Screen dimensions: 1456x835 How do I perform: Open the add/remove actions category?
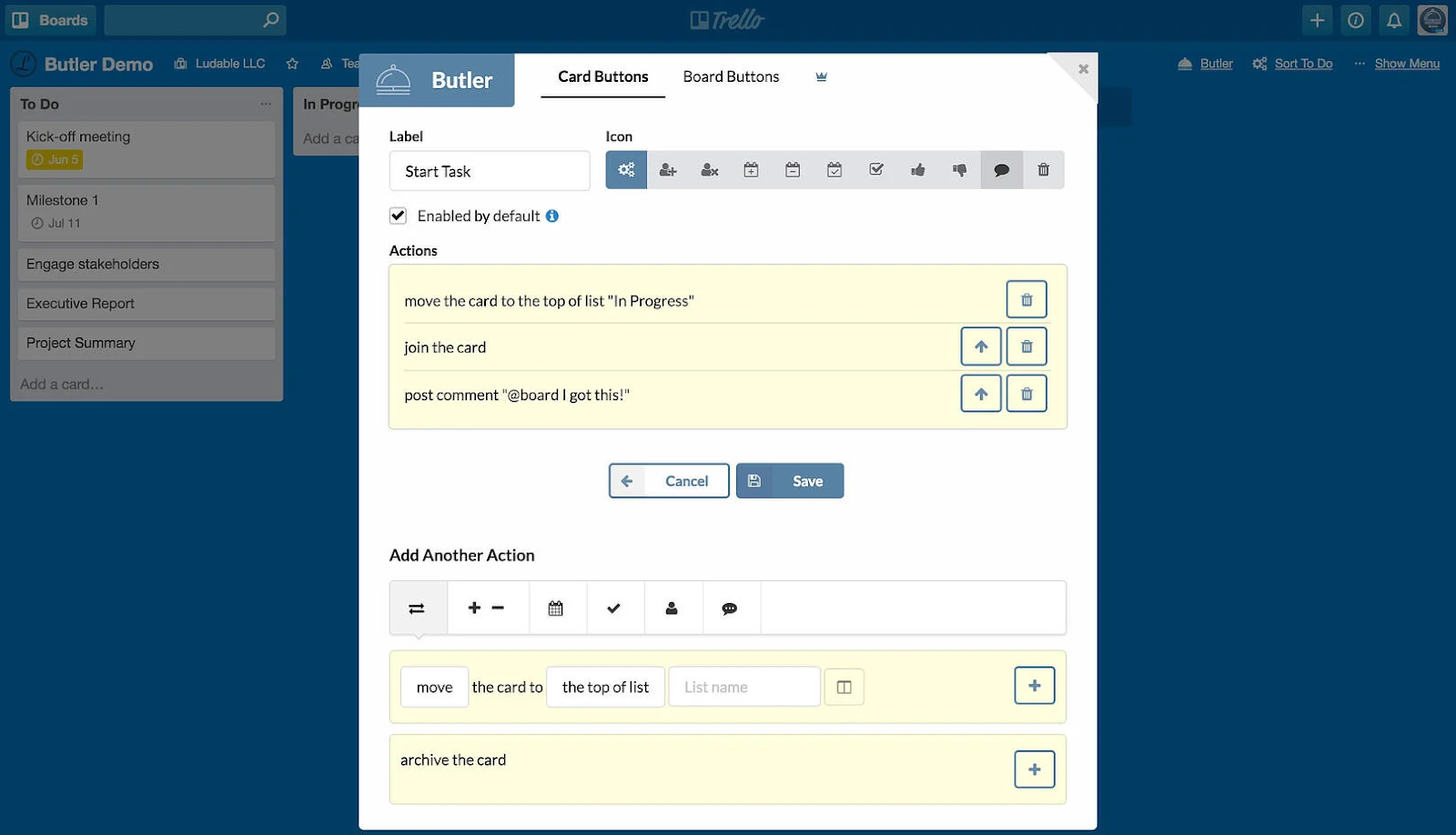pyautogui.click(x=488, y=608)
